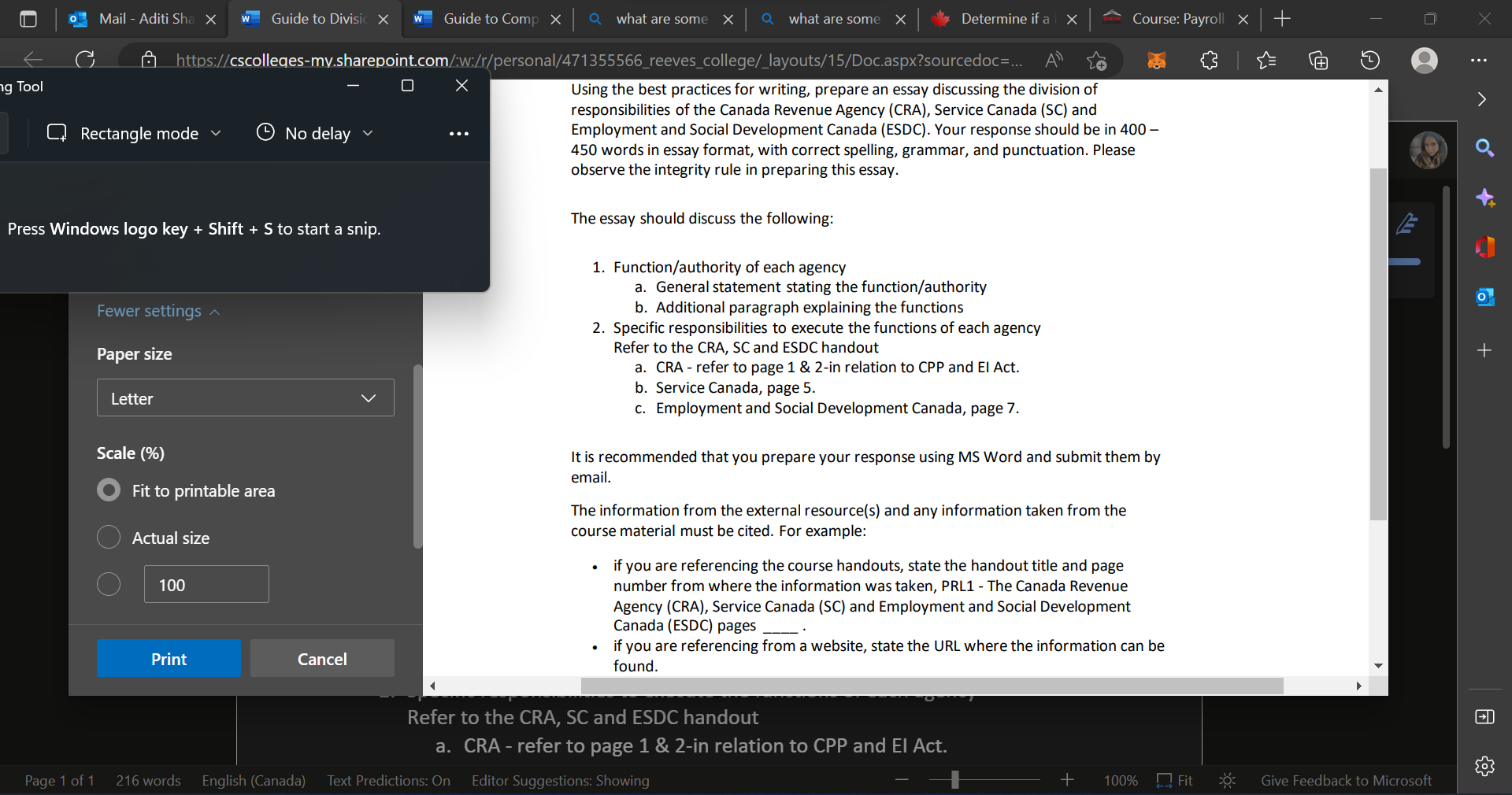1512x795 pixels.
Task: Open the Snipping Tool See more menu
Action: click(x=459, y=133)
